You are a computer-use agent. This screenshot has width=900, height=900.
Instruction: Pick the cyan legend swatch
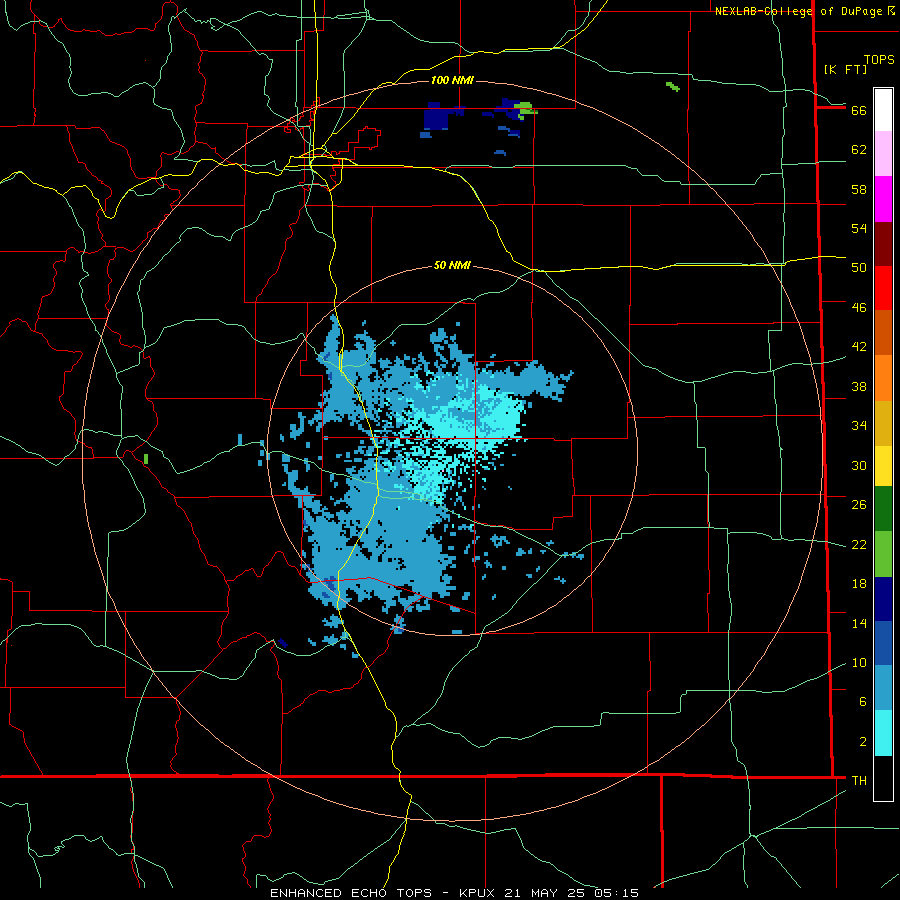883,733
